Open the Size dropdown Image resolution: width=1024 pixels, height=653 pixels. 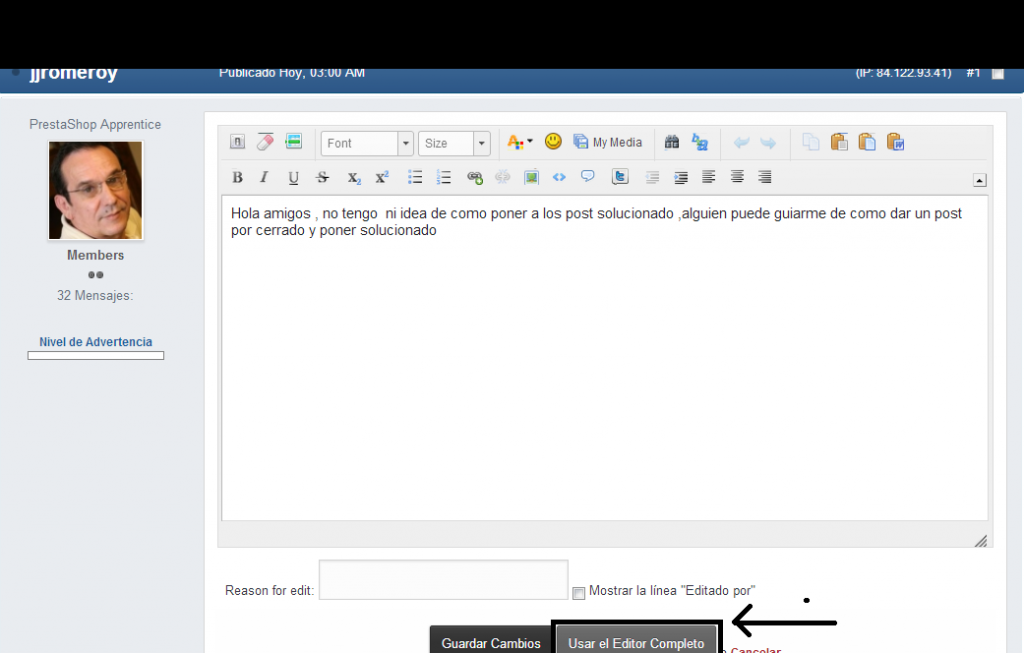click(454, 143)
